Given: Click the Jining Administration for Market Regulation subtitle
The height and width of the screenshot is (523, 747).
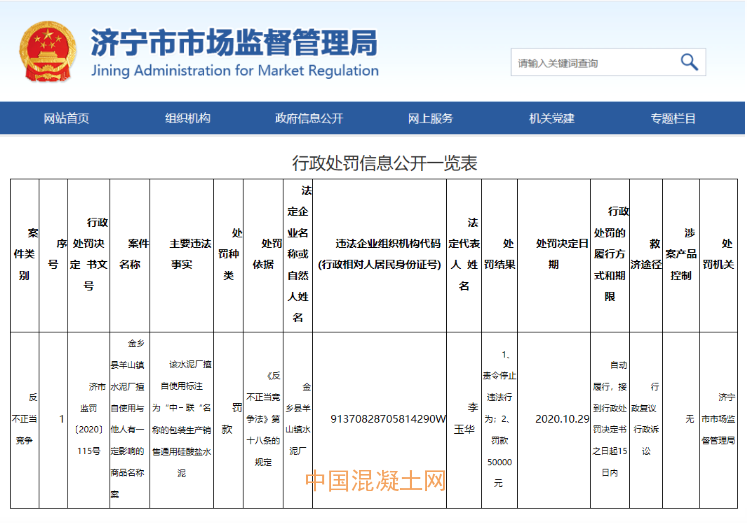Looking at the screenshot, I should [234, 71].
